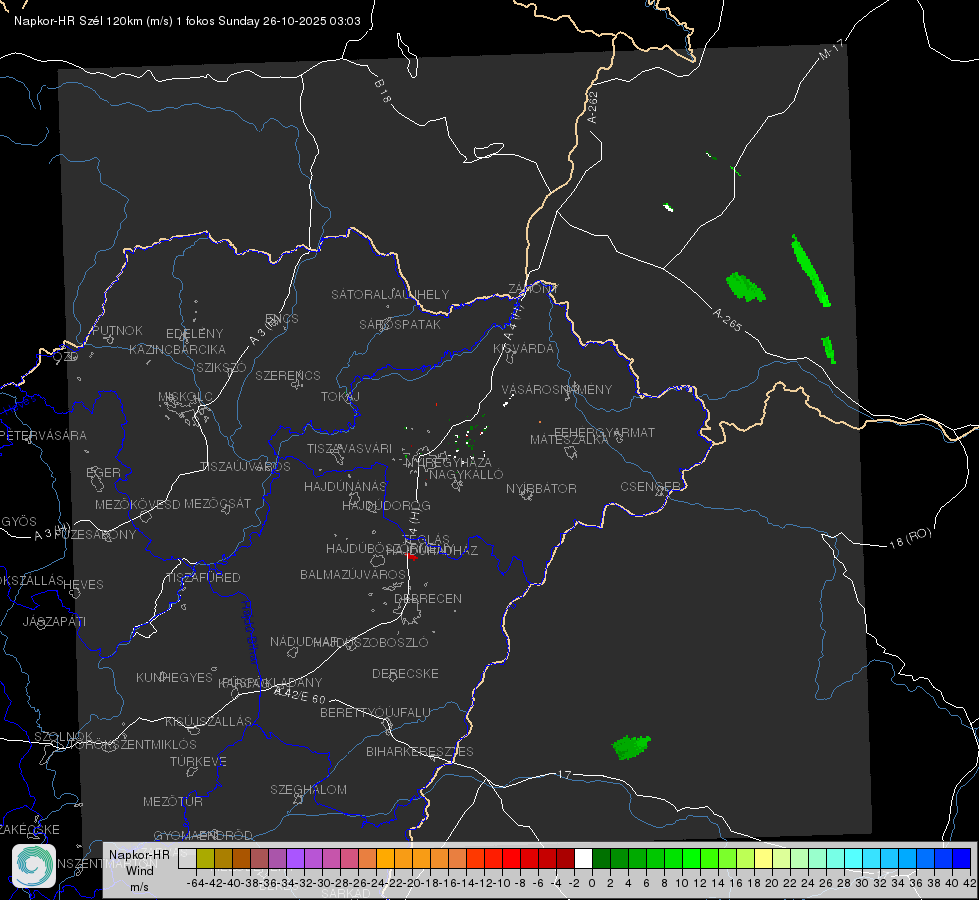979x900 pixels.
Task: Click the white swatch between -2 and 0
Action: (x=583, y=858)
